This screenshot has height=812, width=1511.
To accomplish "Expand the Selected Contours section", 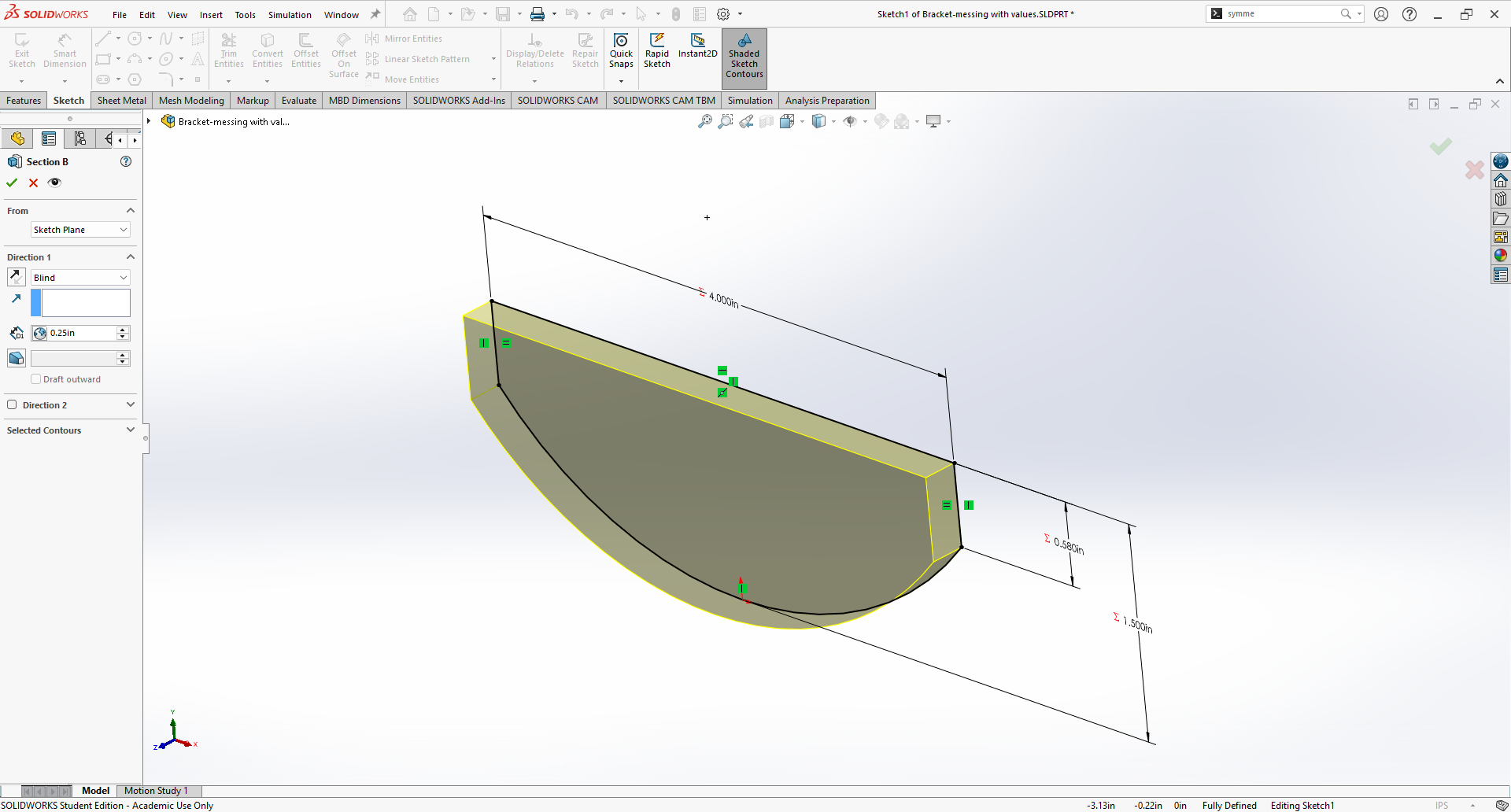I will [x=131, y=430].
